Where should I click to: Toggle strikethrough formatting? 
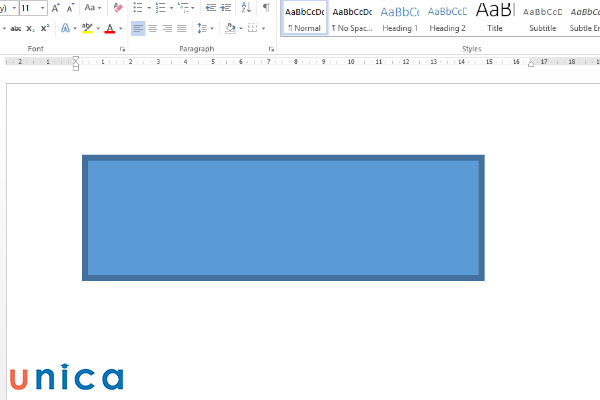(16, 28)
